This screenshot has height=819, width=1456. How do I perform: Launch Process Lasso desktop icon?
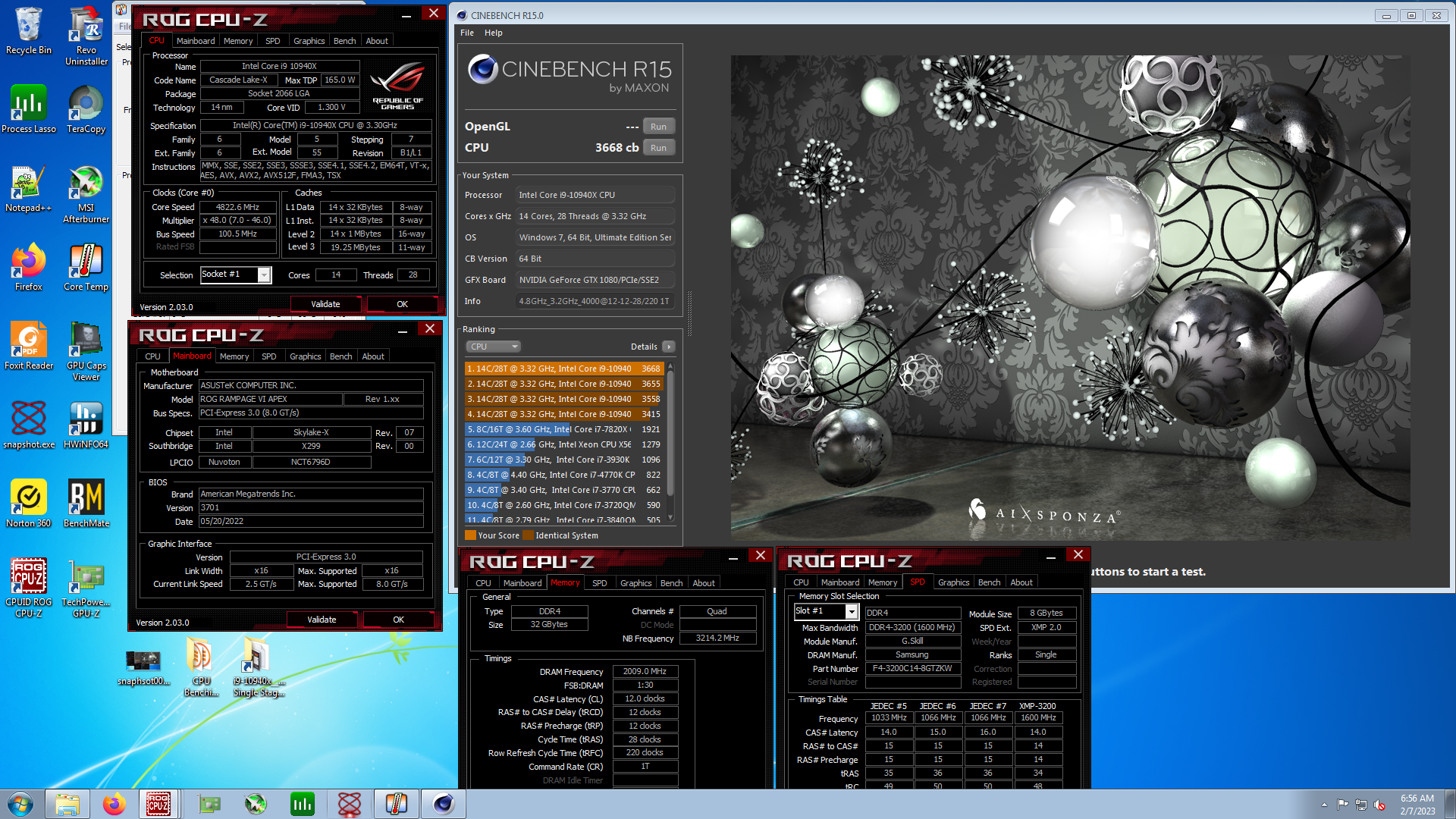coord(29,109)
